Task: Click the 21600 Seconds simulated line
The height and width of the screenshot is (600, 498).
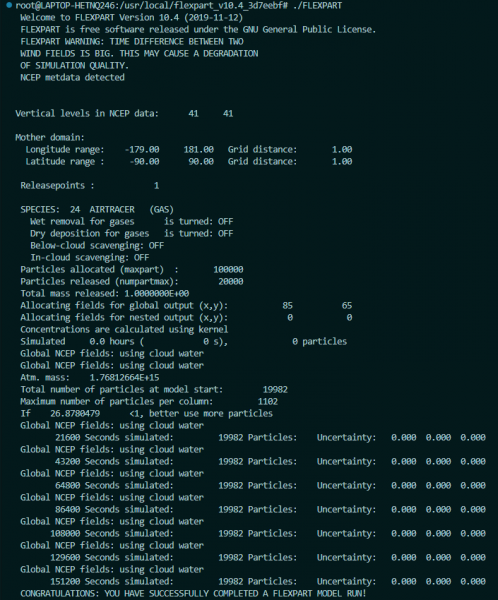Action: (270, 437)
